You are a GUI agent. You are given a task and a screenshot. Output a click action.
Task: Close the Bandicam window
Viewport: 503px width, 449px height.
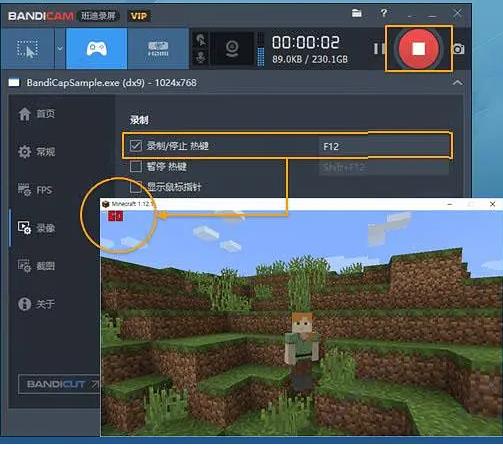458,13
